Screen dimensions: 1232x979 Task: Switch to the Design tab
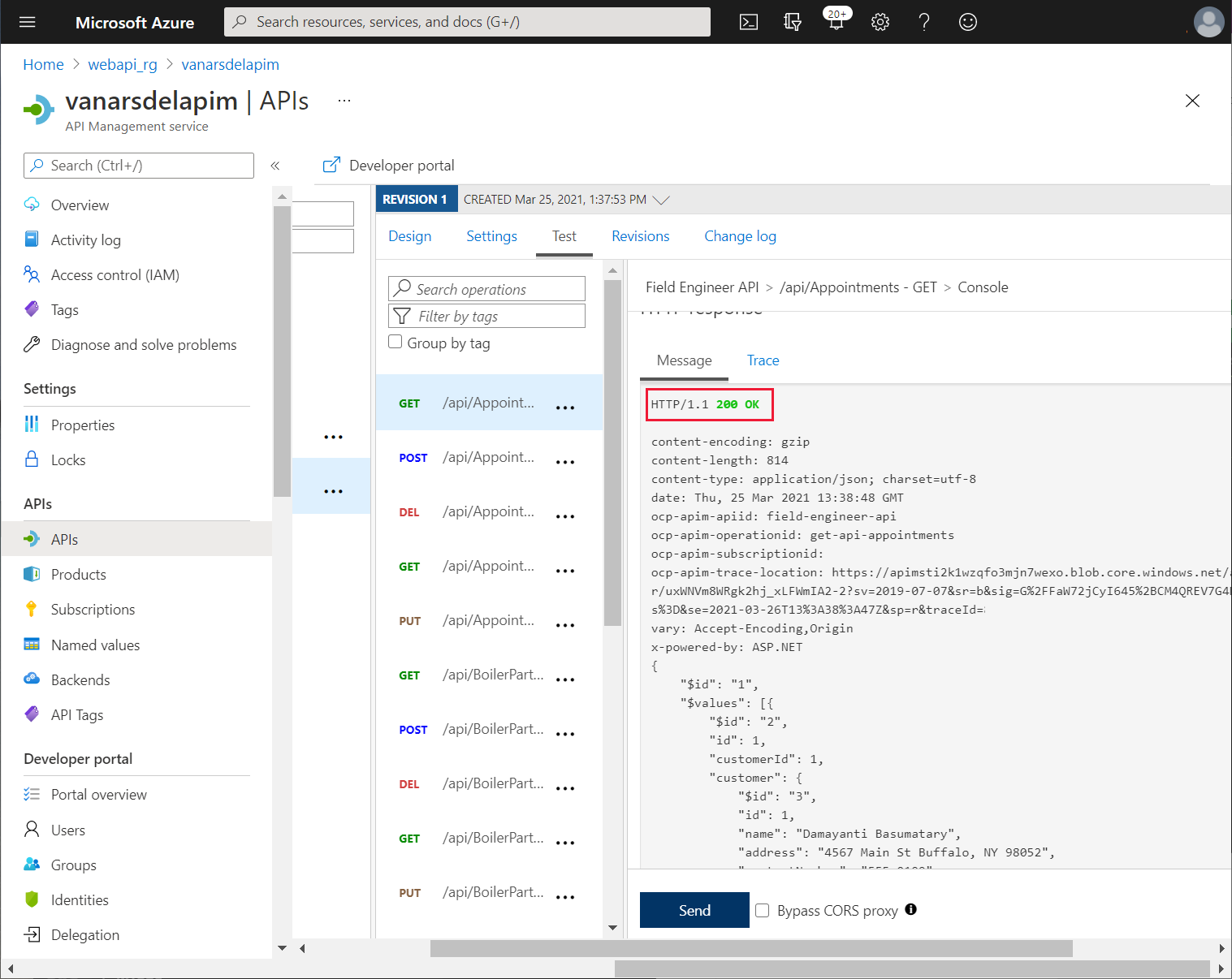point(410,236)
